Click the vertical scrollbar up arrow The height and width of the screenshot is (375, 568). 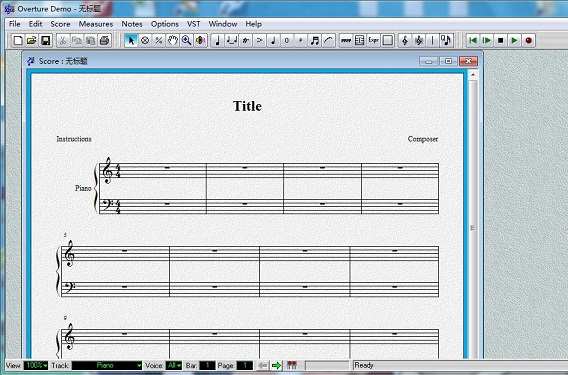473,75
